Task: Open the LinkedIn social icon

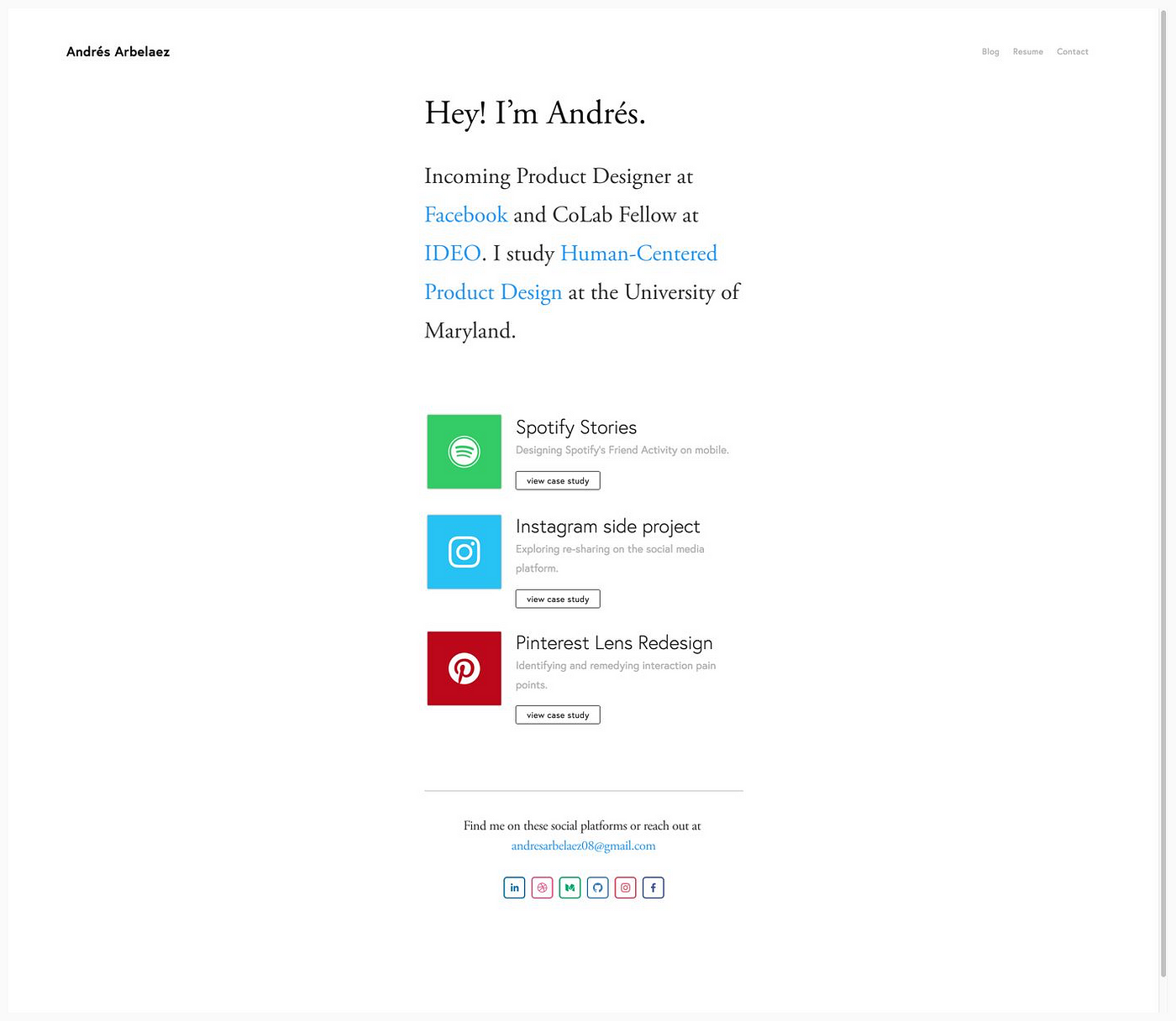Action: 514,887
